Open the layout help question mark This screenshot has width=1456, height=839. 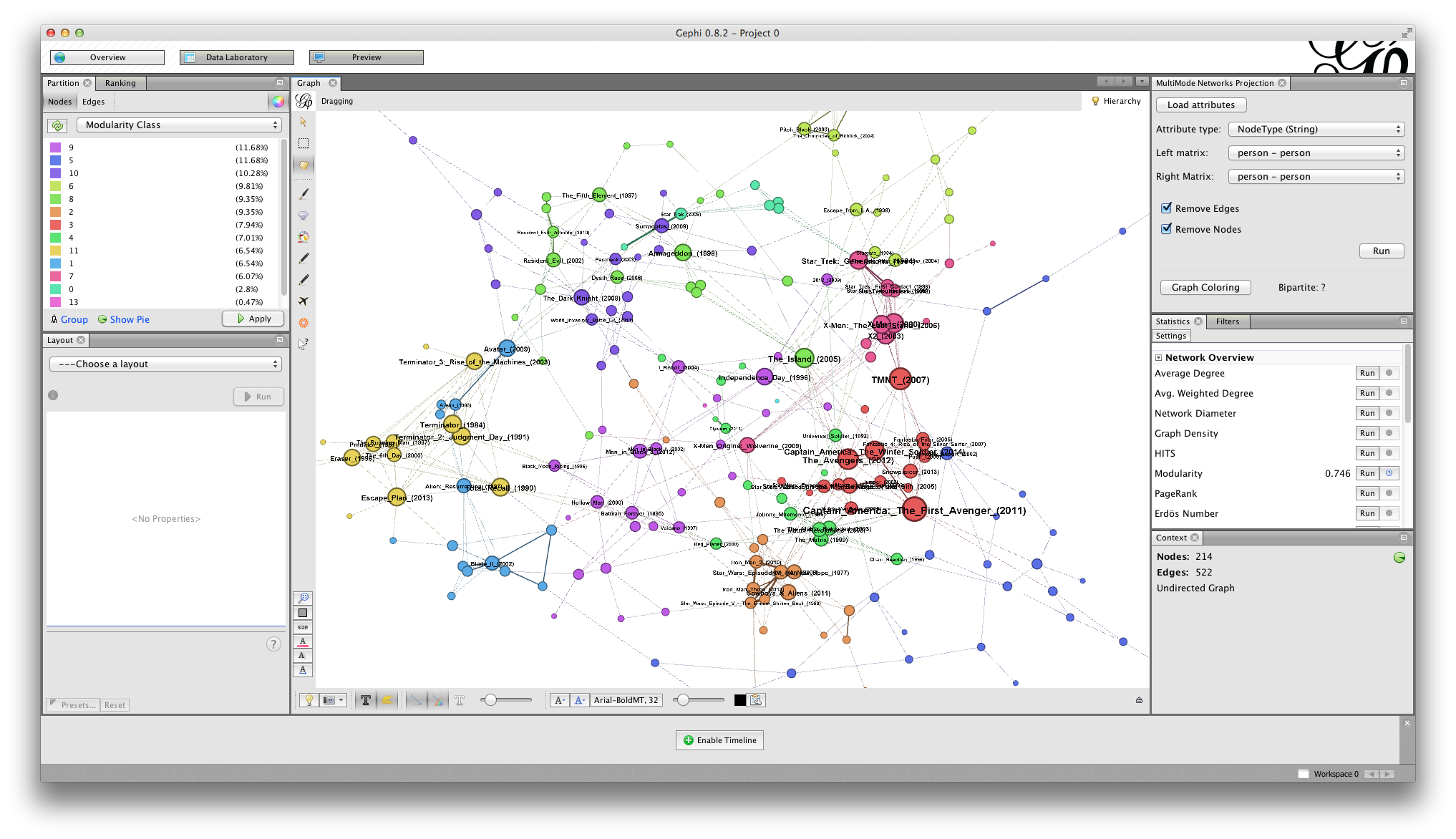click(273, 644)
